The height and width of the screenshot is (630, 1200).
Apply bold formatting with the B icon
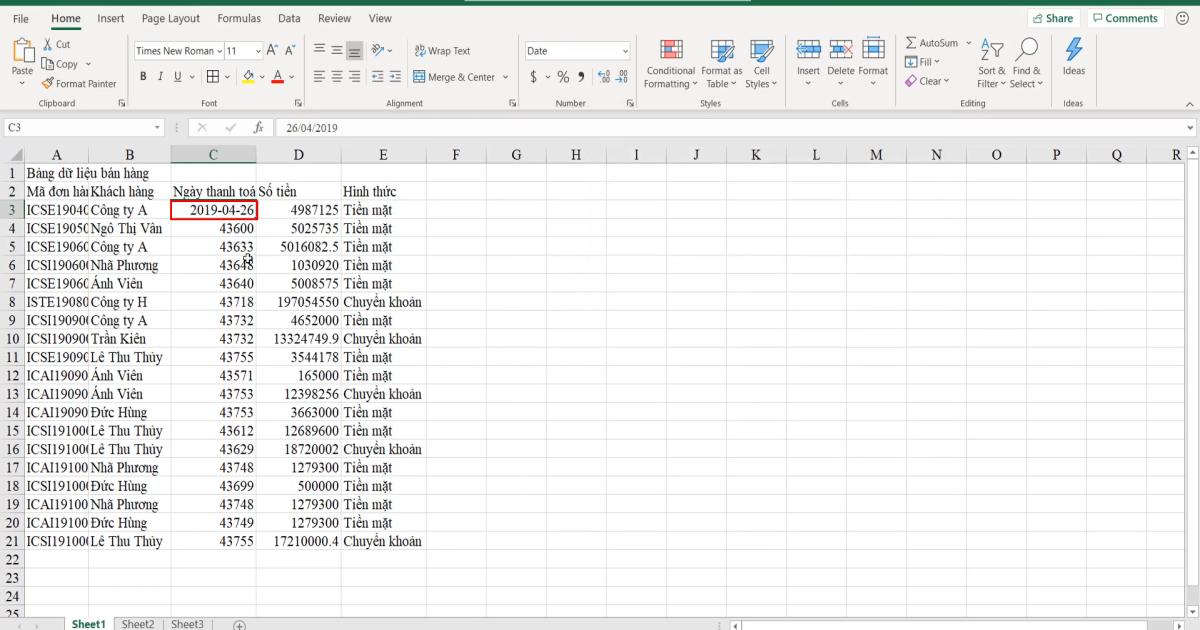click(x=144, y=75)
